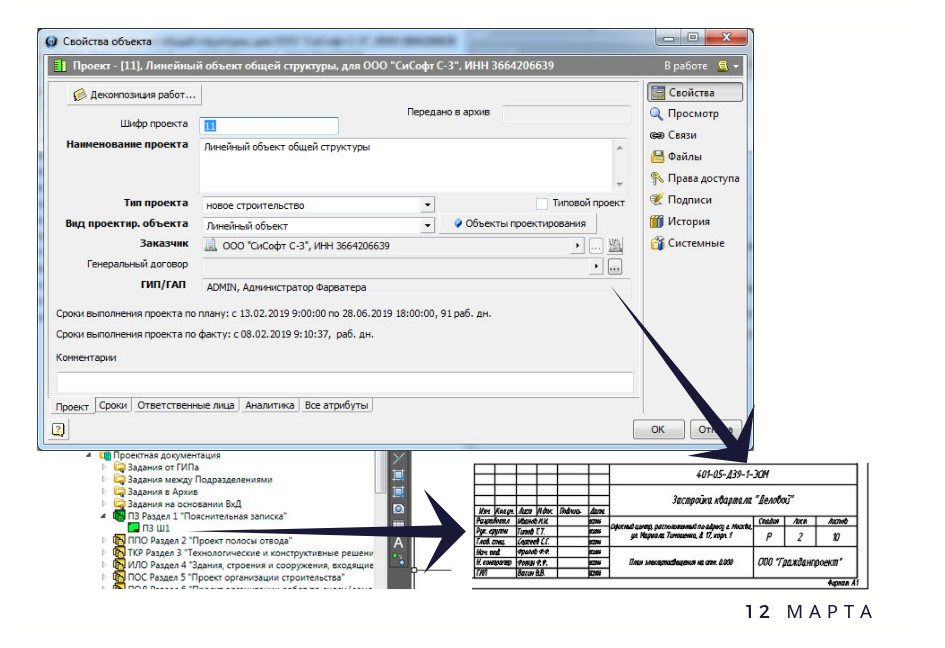Click the ellipsis button for Генеральный договор

pos(615,266)
